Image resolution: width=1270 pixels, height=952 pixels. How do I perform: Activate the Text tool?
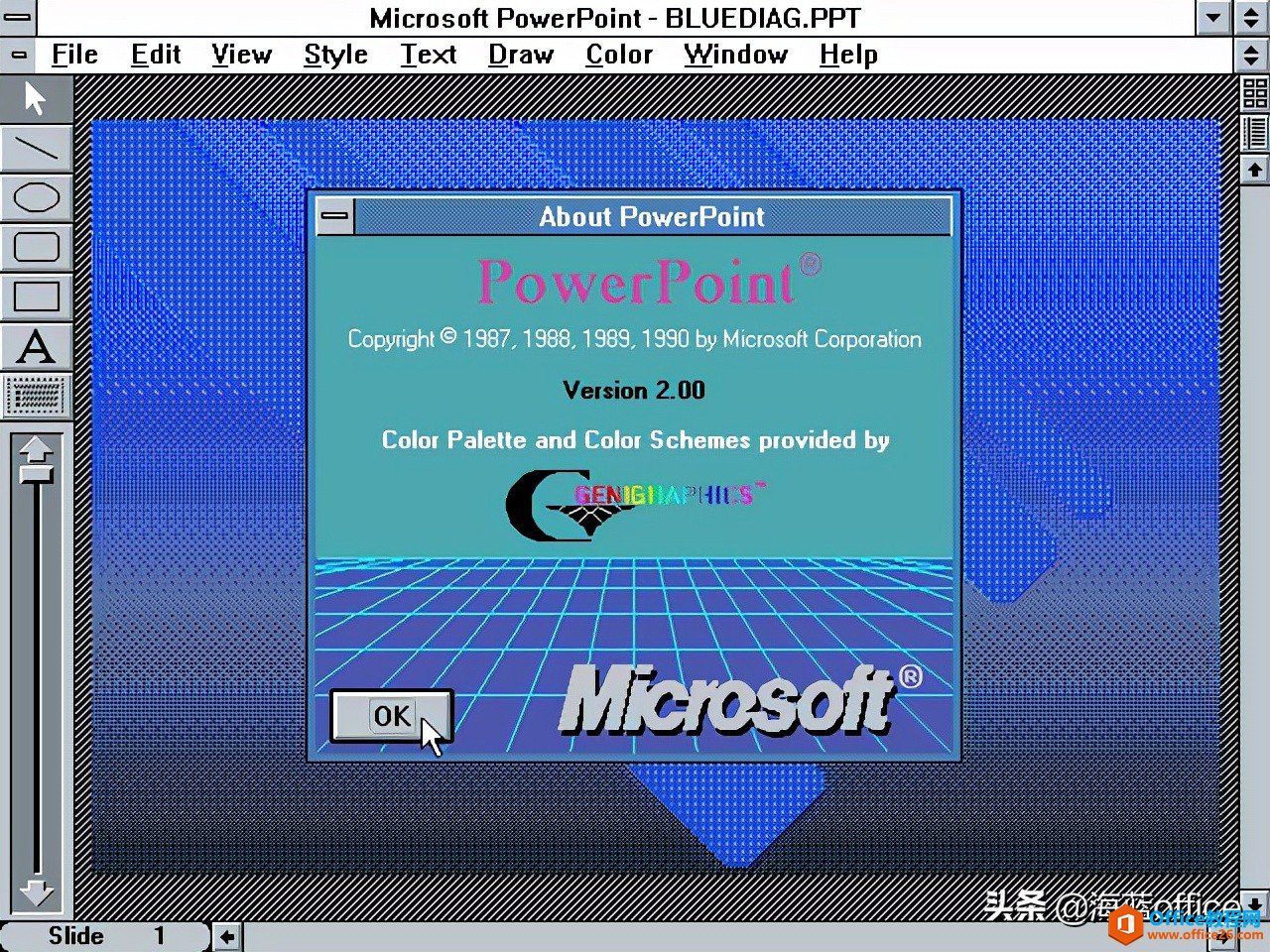pyautogui.click(x=37, y=347)
